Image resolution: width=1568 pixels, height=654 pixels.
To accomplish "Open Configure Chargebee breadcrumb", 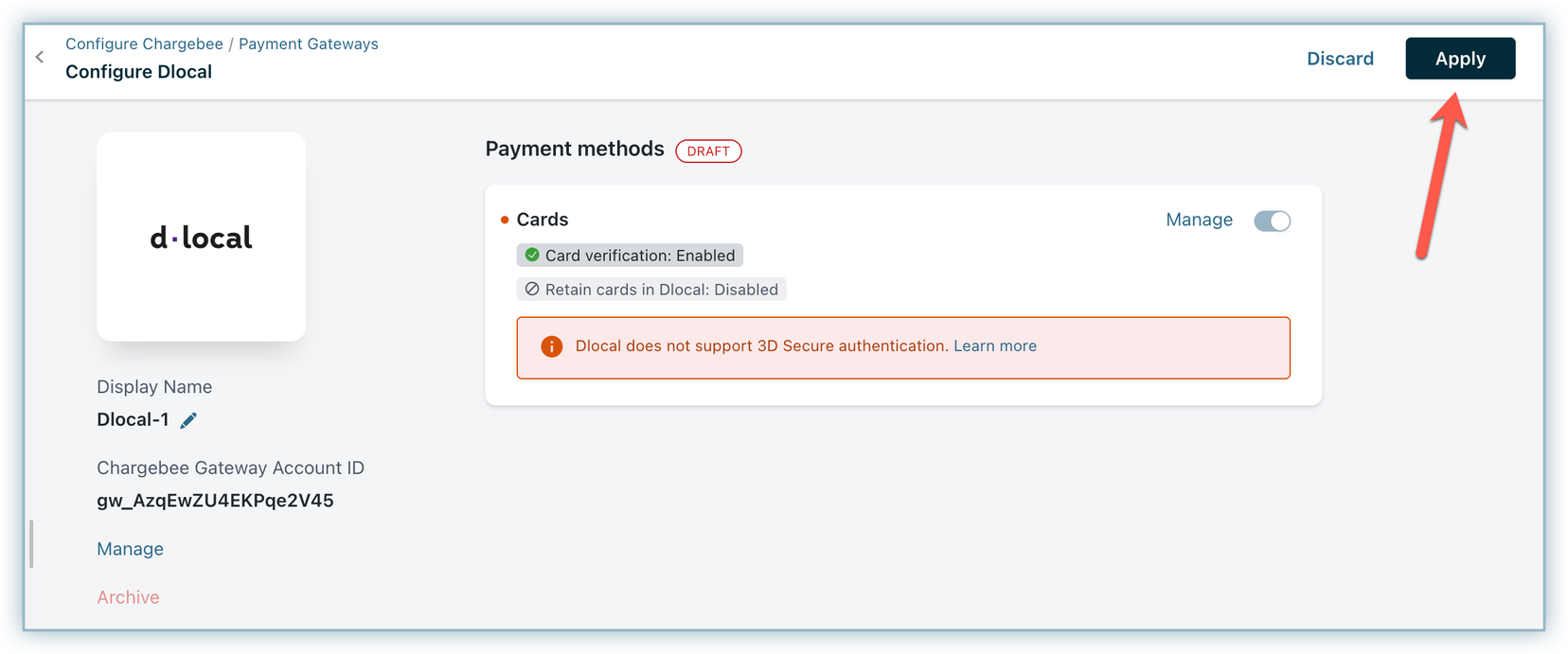I will click(x=144, y=44).
